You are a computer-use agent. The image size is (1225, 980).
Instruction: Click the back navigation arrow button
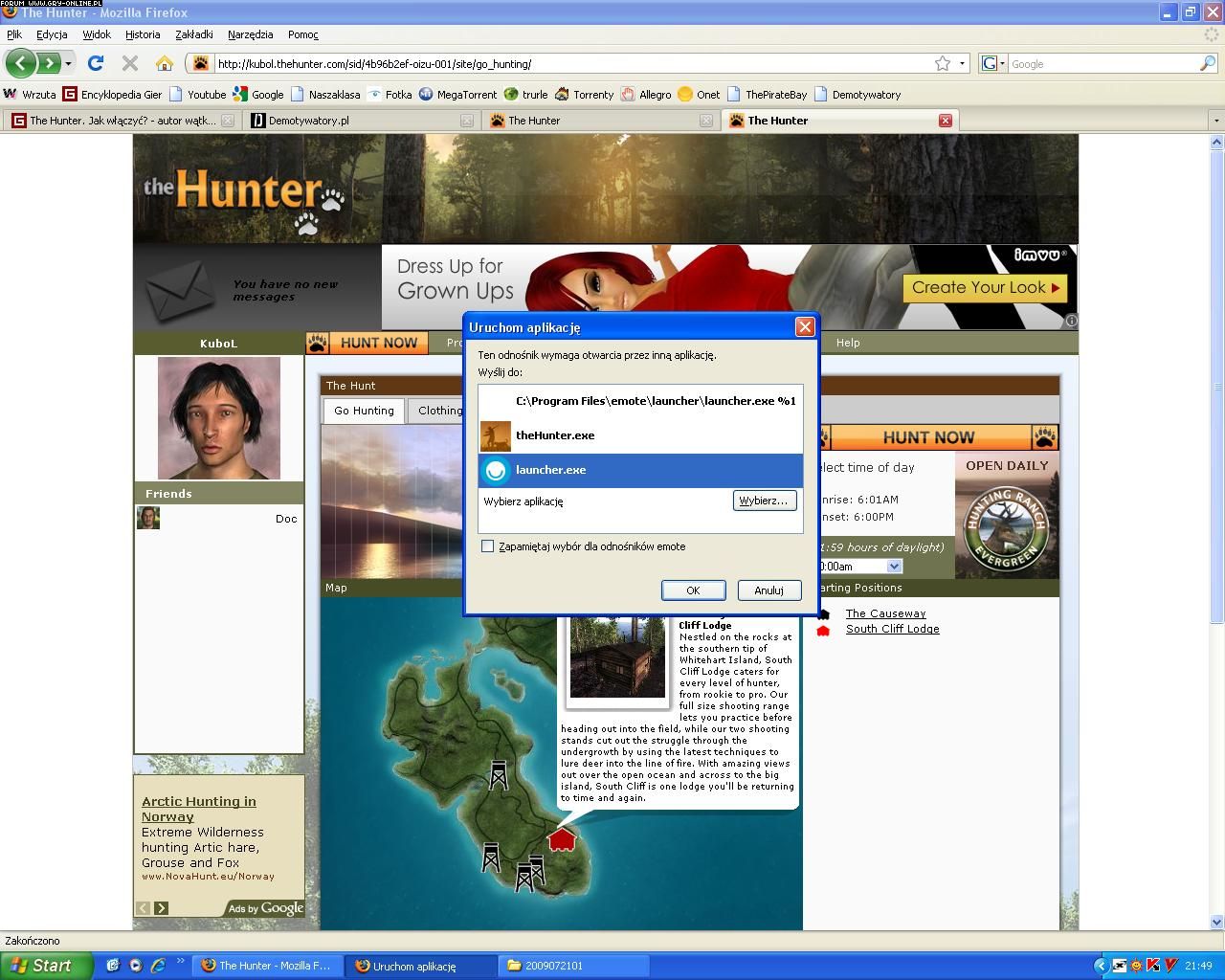[x=20, y=63]
